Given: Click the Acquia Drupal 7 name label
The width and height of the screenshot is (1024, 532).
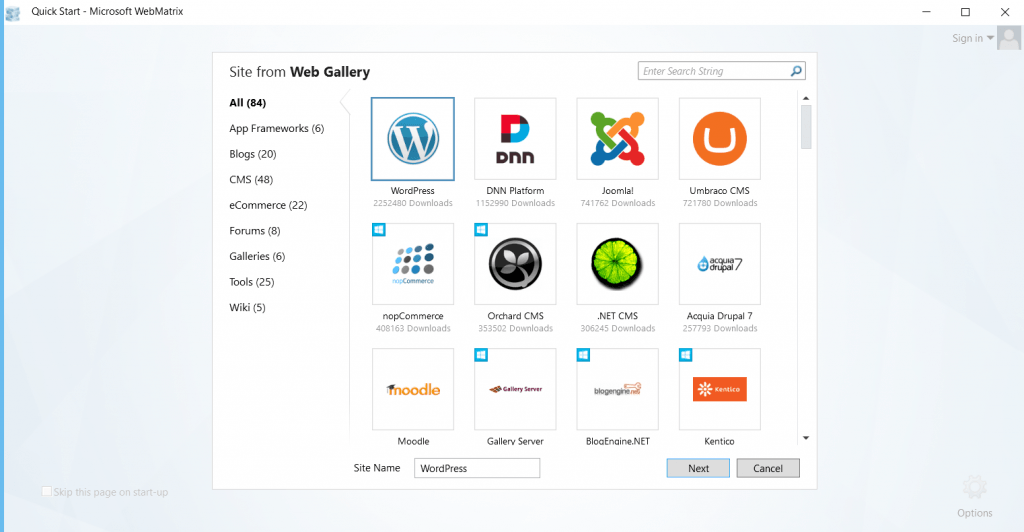Looking at the screenshot, I should pyautogui.click(x=720, y=316).
